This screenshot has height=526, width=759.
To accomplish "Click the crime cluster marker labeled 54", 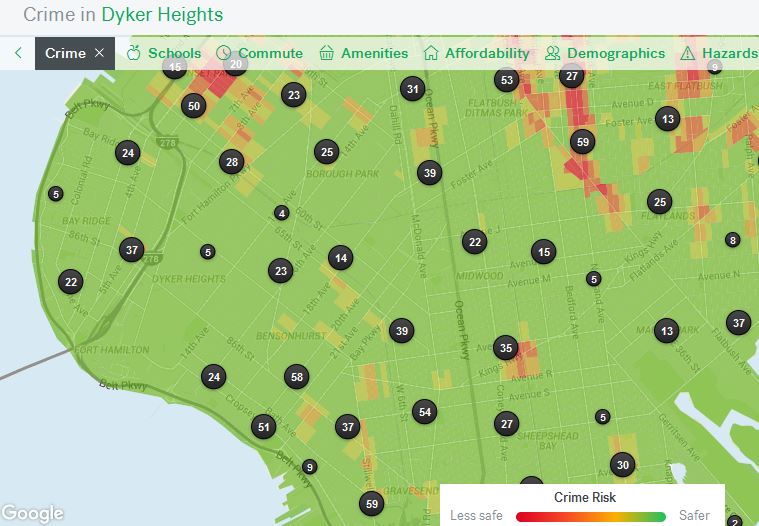I will [425, 412].
